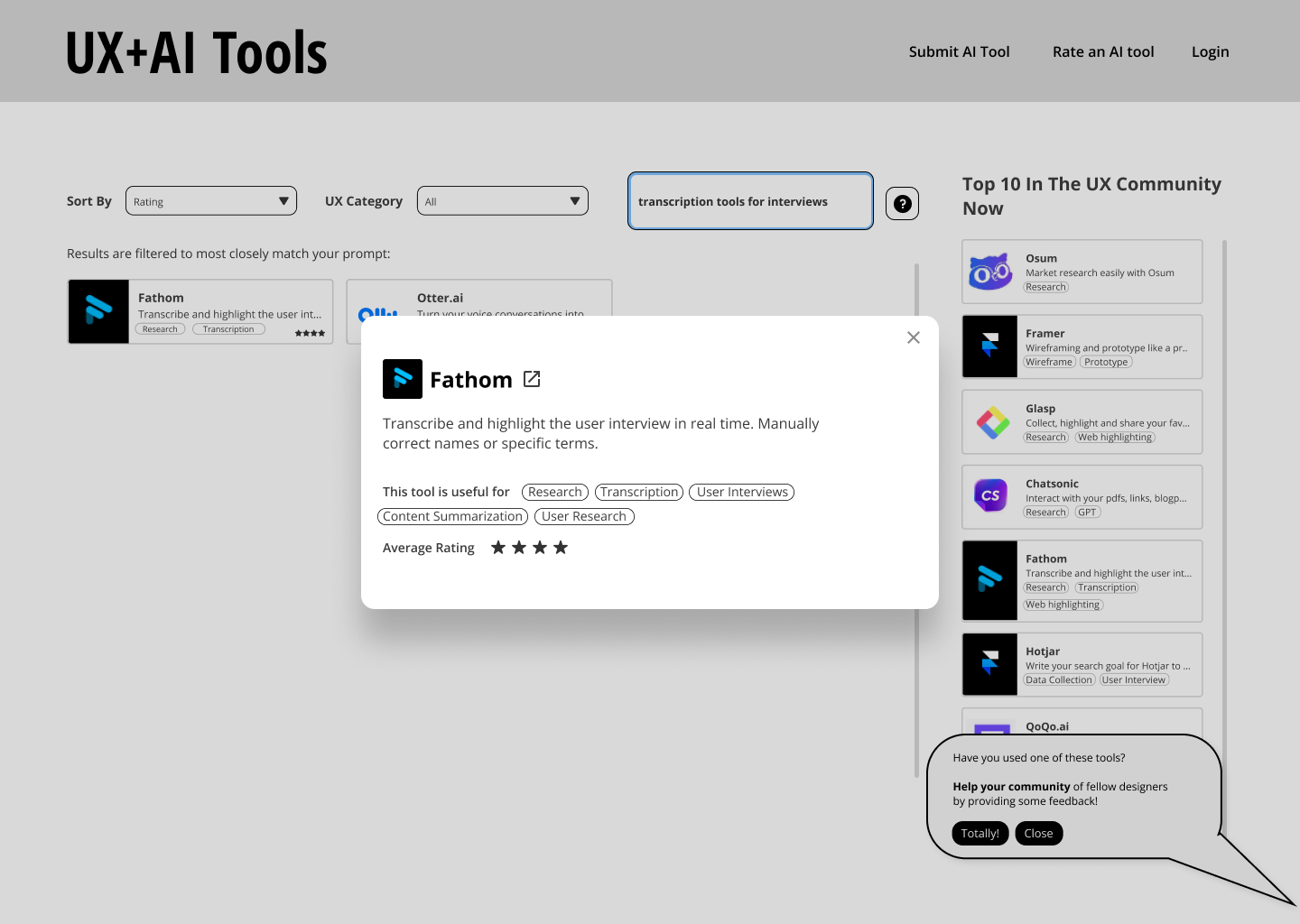1300x924 pixels.
Task: Open the Login link
Action: (1210, 51)
